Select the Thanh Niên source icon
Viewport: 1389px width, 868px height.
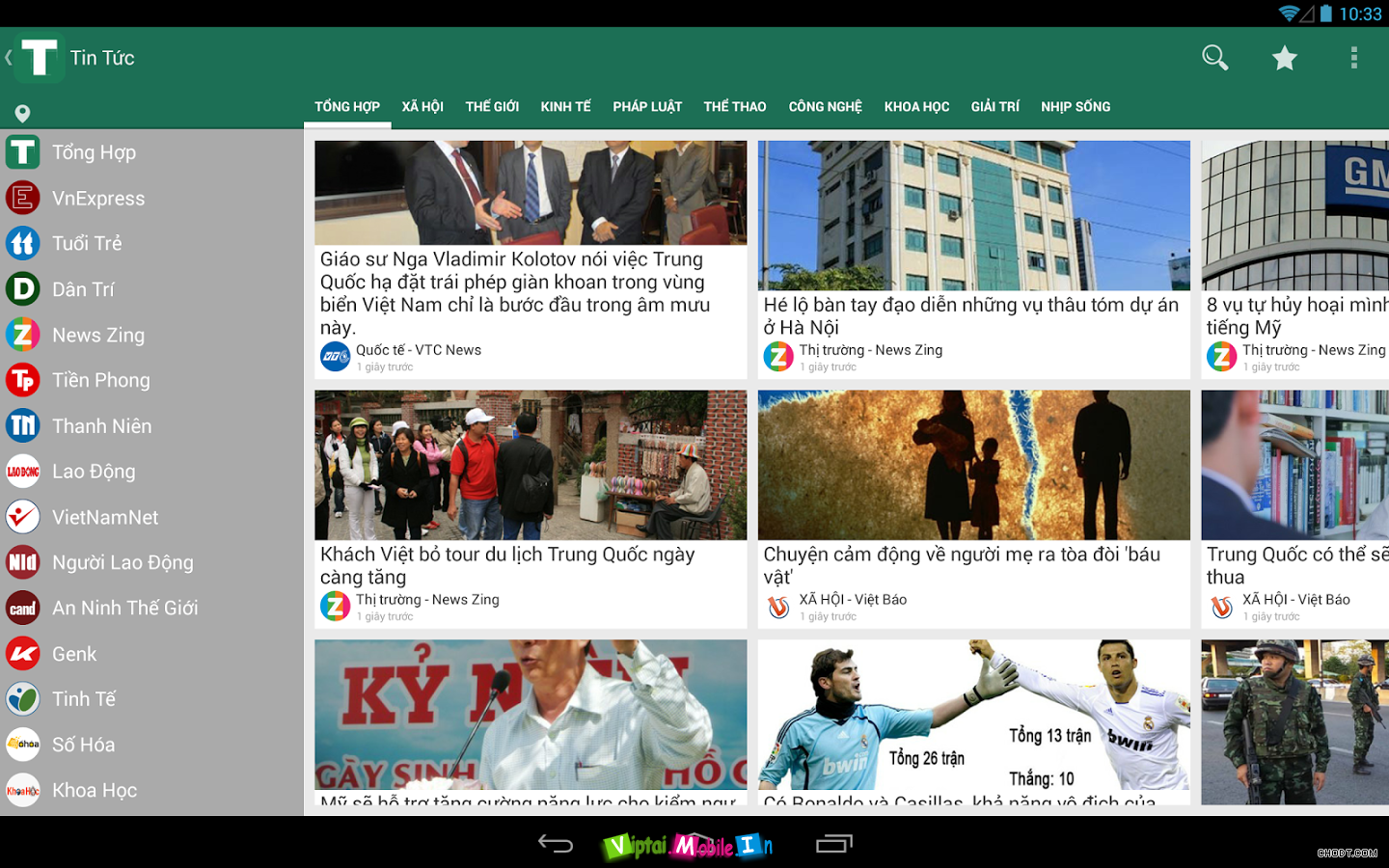23,425
